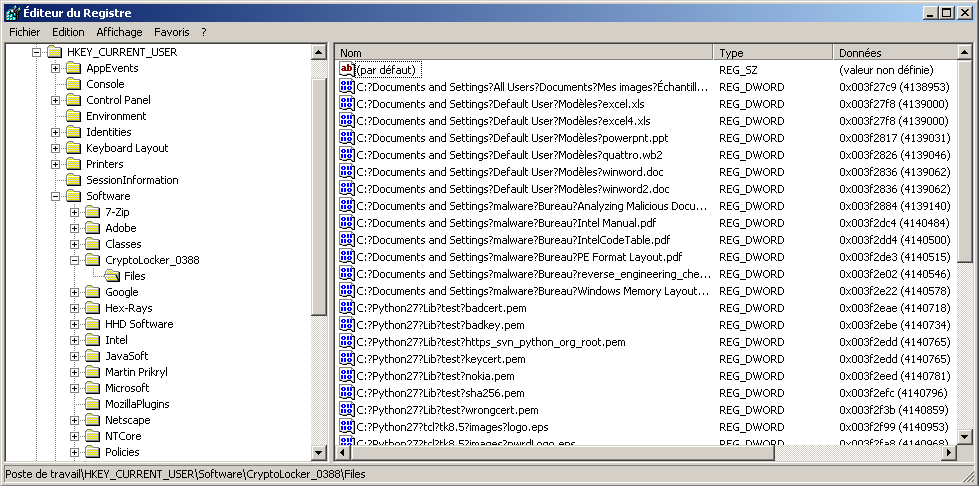979x486 pixels.
Task: Click the DWORD icon for badcert.pem entry
Action: [x=347, y=308]
